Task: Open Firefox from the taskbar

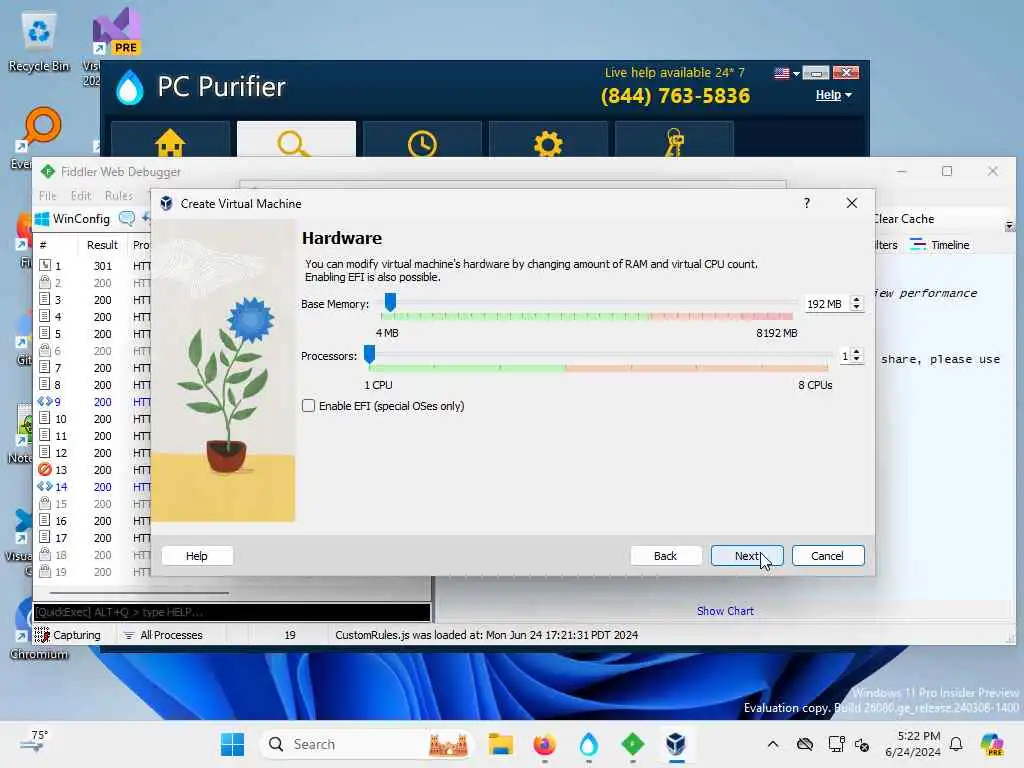Action: point(545,744)
